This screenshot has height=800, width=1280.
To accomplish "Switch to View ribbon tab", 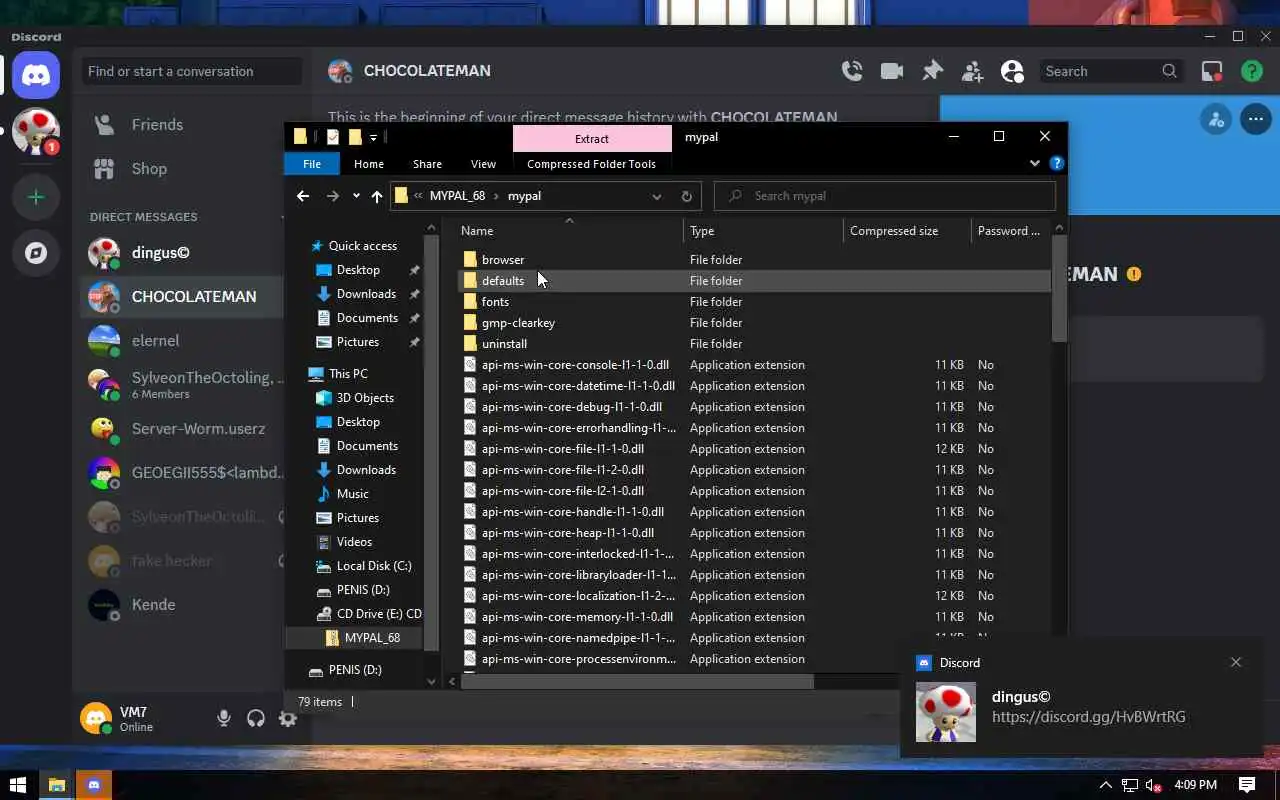I will click(x=483, y=164).
